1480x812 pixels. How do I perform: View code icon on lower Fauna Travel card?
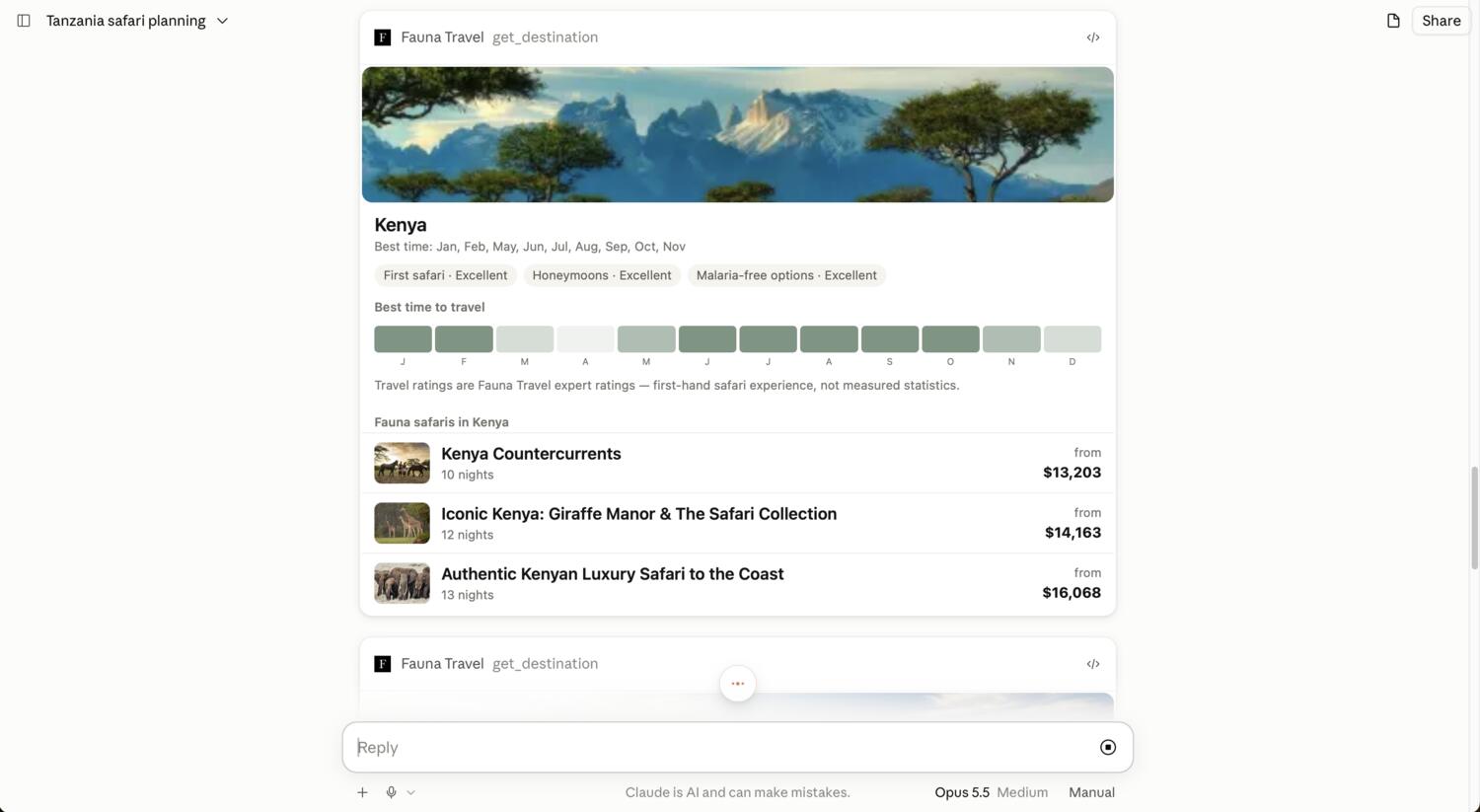tap(1093, 664)
